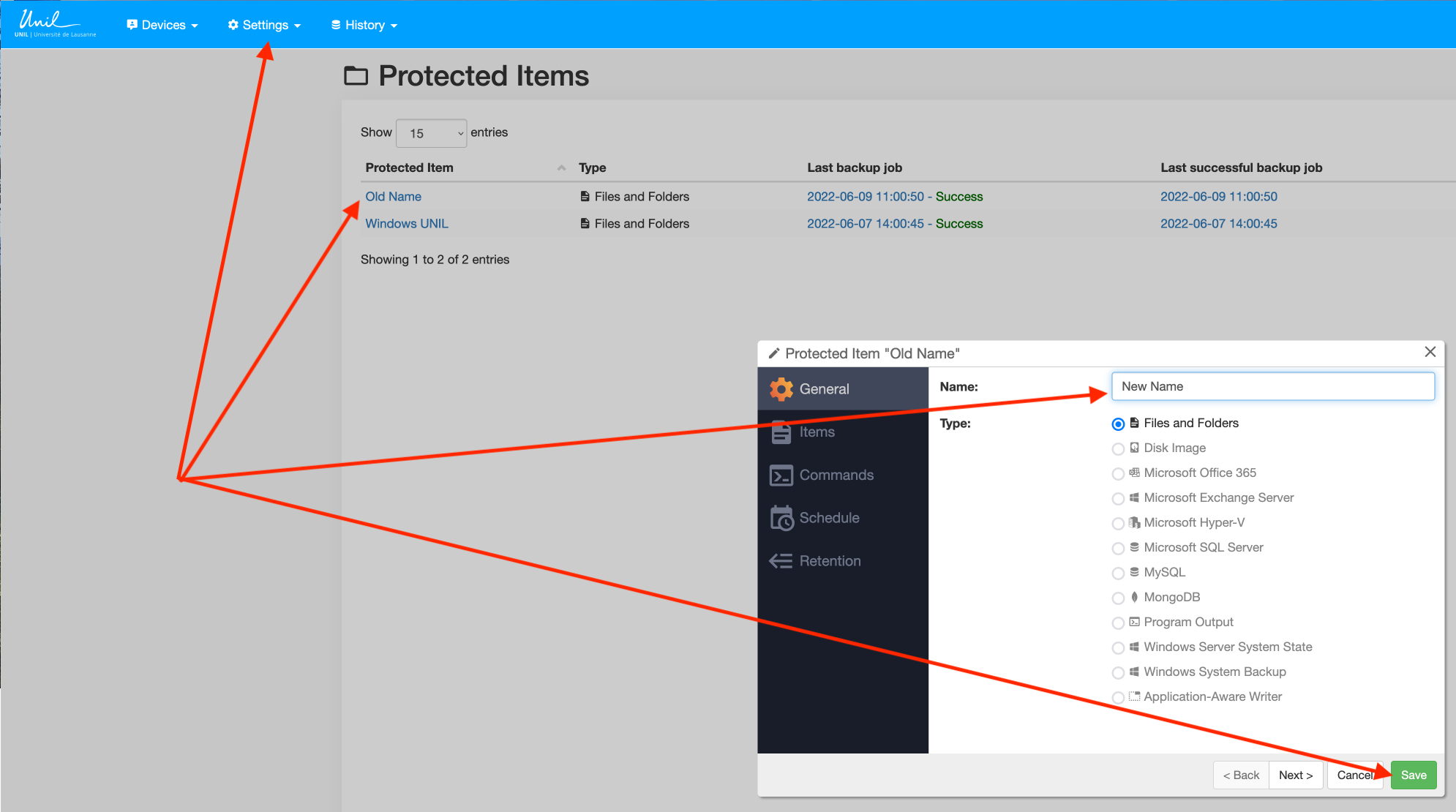Image resolution: width=1456 pixels, height=812 pixels.
Task: Click the folder icon beside Protected Items
Action: coord(356,75)
